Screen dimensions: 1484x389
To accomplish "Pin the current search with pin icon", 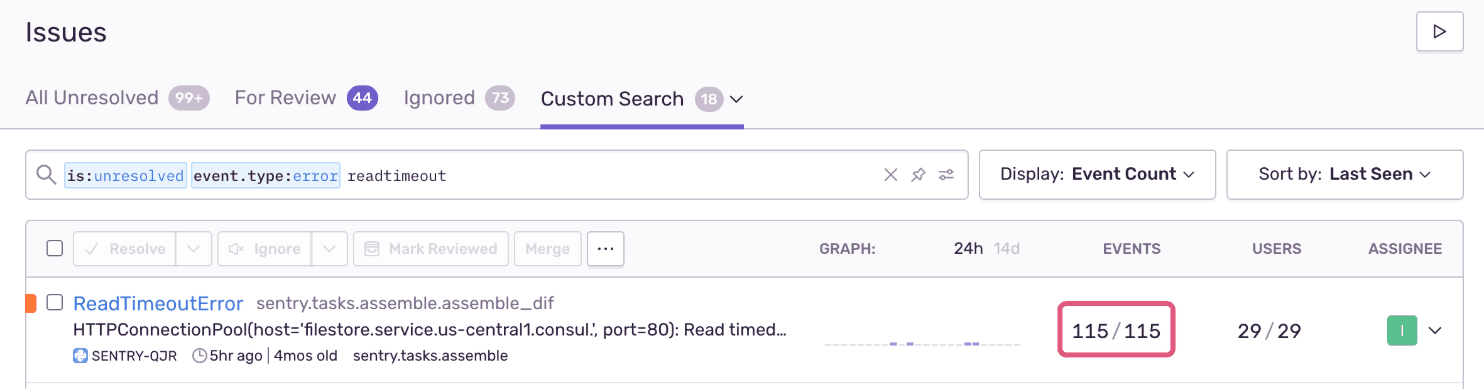I will click(x=918, y=175).
